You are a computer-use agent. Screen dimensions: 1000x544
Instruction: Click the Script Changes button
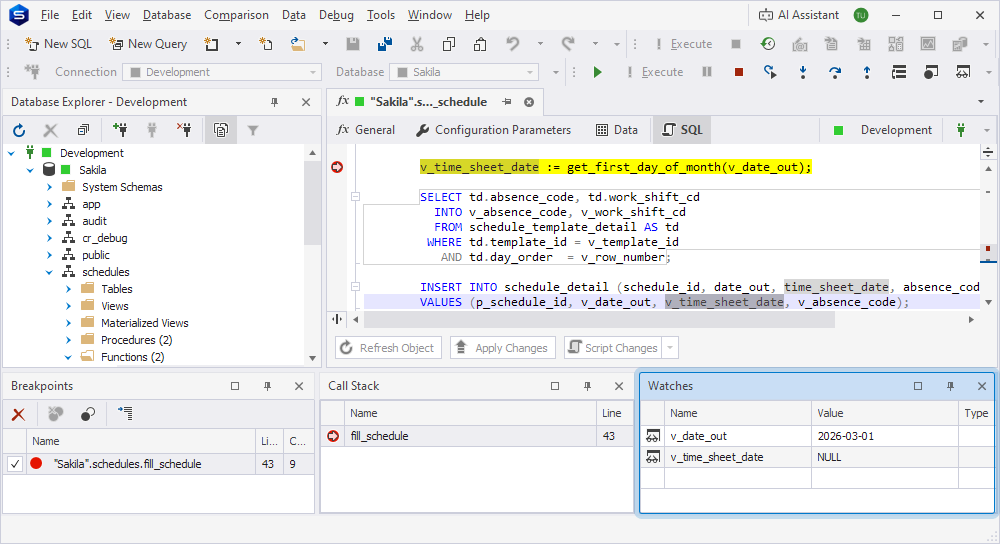(x=614, y=348)
